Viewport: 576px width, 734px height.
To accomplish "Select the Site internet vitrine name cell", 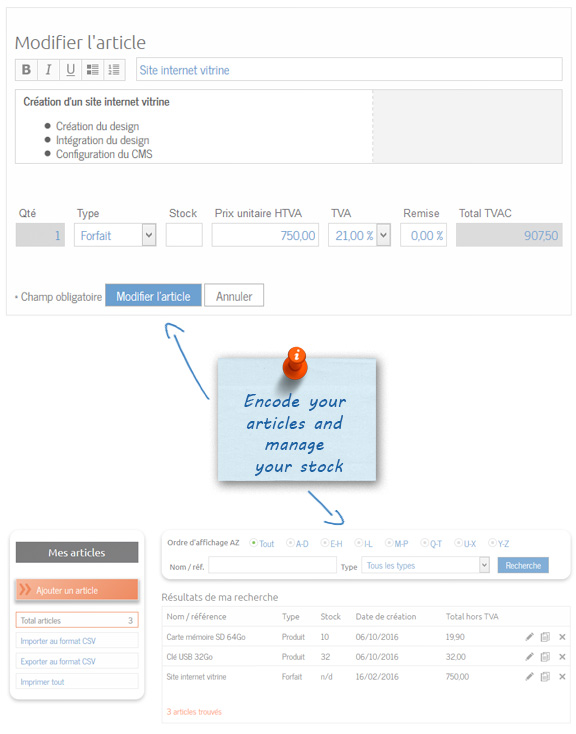I will point(196,676).
